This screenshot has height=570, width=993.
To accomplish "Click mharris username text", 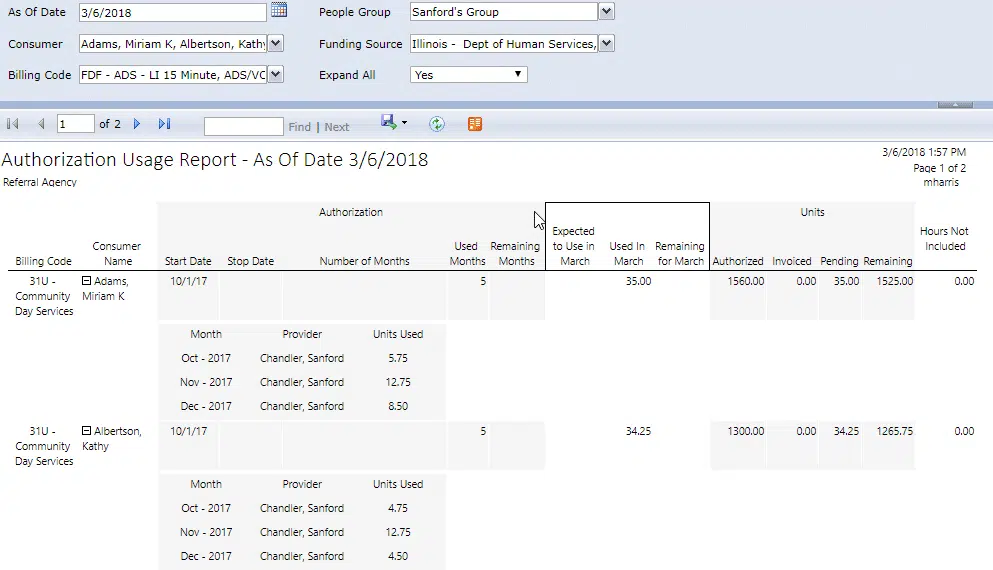I will (x=941, y=182).
